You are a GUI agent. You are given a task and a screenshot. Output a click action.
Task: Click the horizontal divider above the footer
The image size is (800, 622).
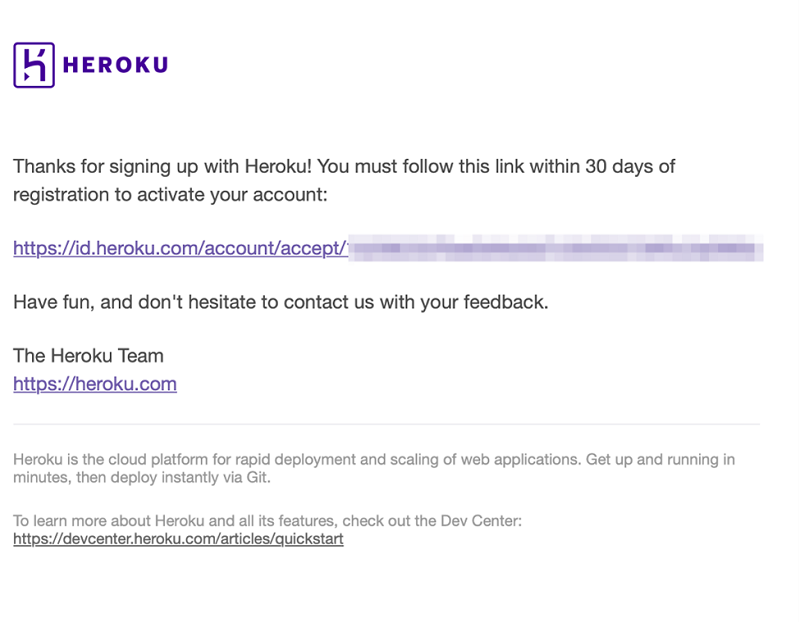click(x=386, y=424)
